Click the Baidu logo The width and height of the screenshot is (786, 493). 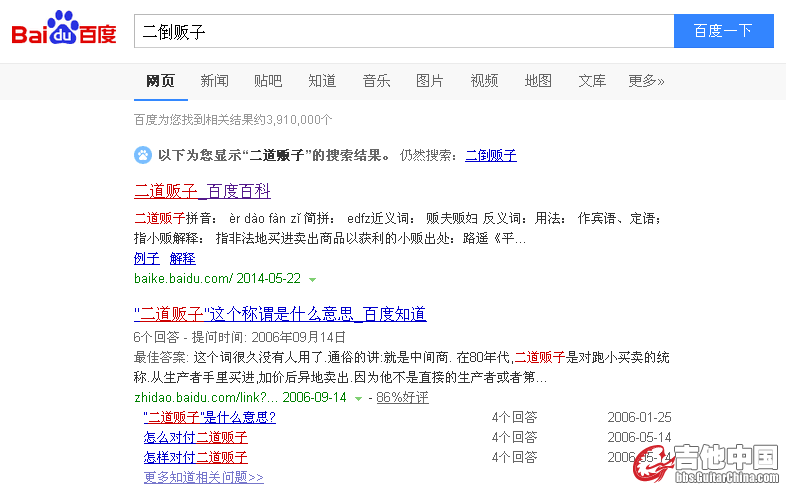click(x=64, y=29)
